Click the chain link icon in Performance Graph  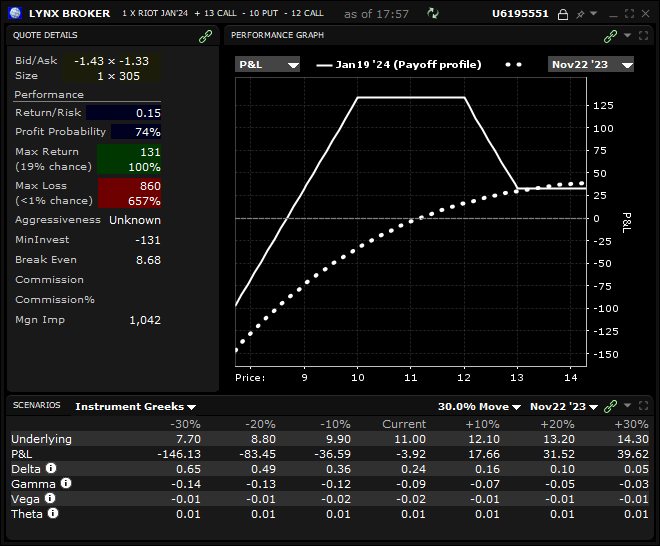[610, 35]
